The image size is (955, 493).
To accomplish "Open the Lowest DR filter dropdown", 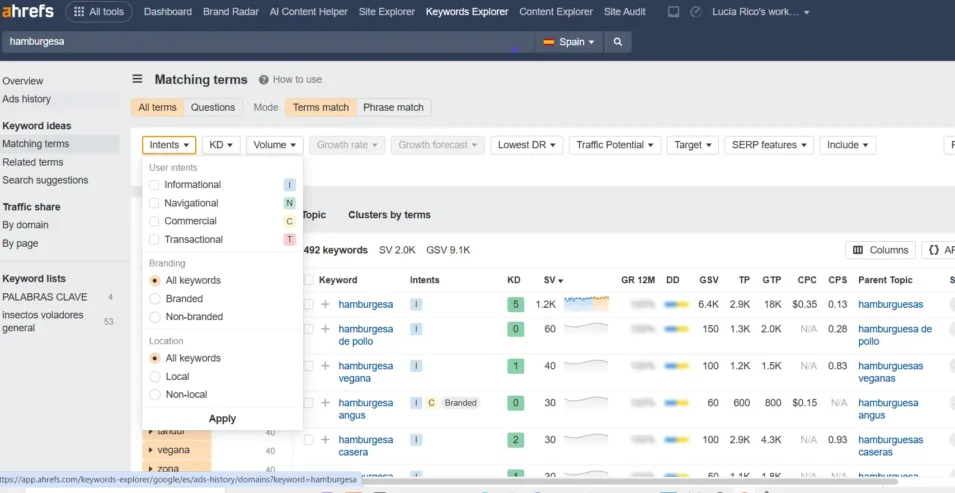I will (526, 145).
